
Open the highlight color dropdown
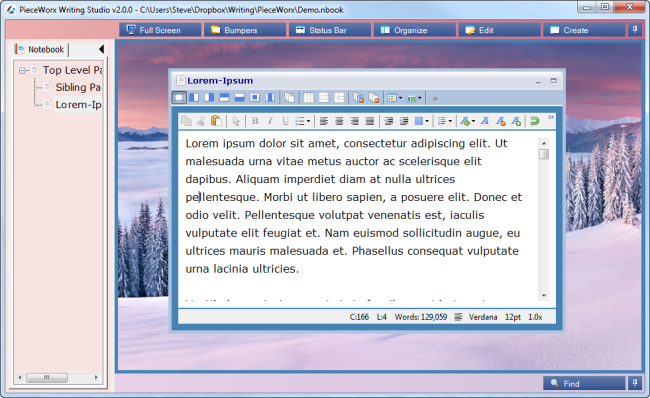427,121
